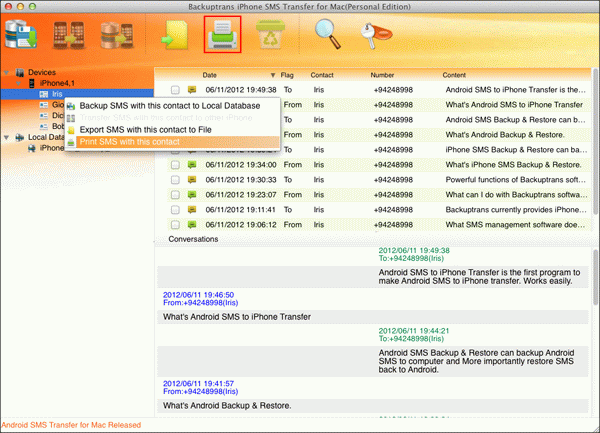This screenshot has height=433, width=600.
Task: Click the Conversations section label
Action: click(x=193, y=239)
